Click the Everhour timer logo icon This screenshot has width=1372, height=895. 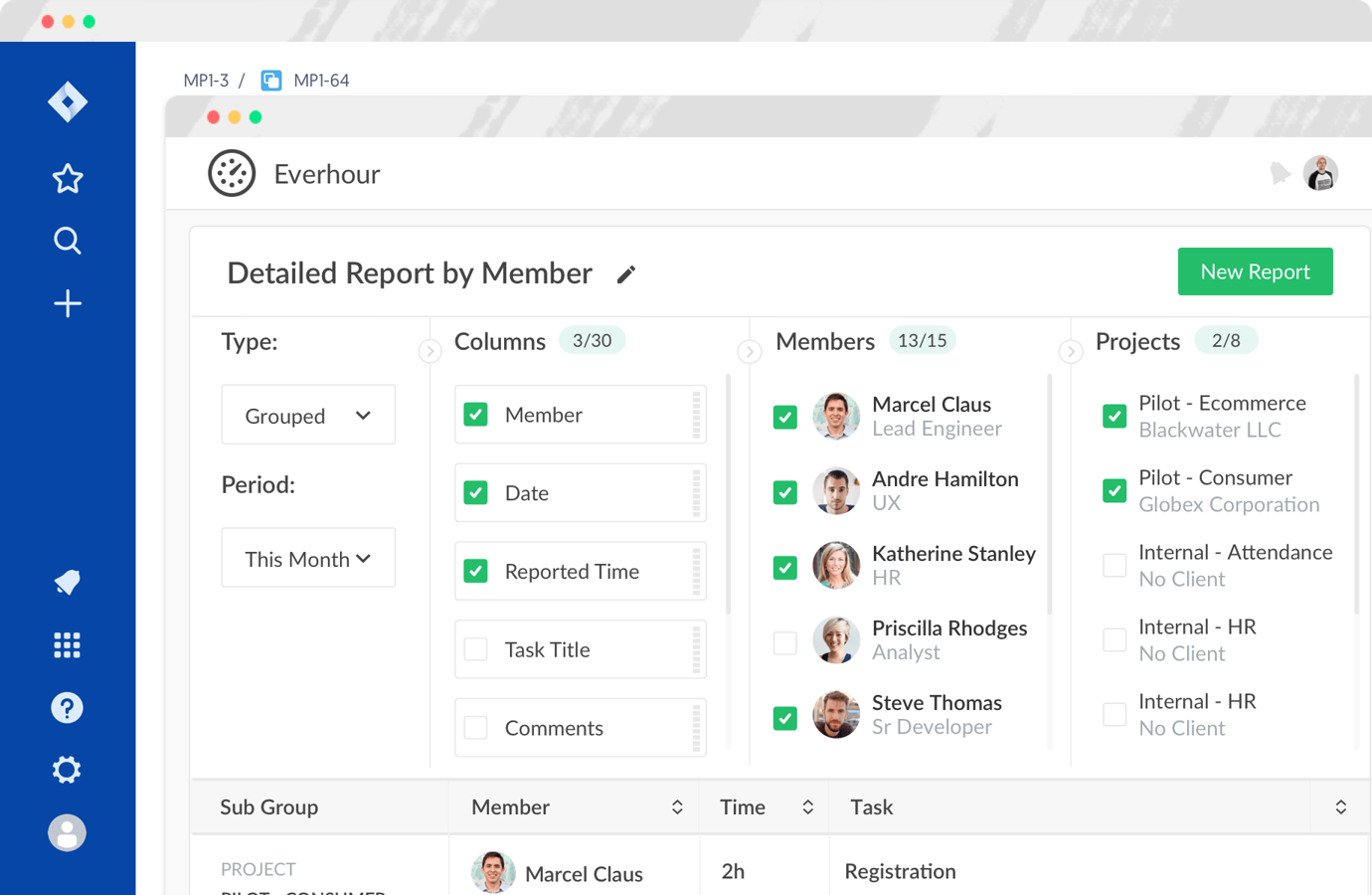click(232, 173)
